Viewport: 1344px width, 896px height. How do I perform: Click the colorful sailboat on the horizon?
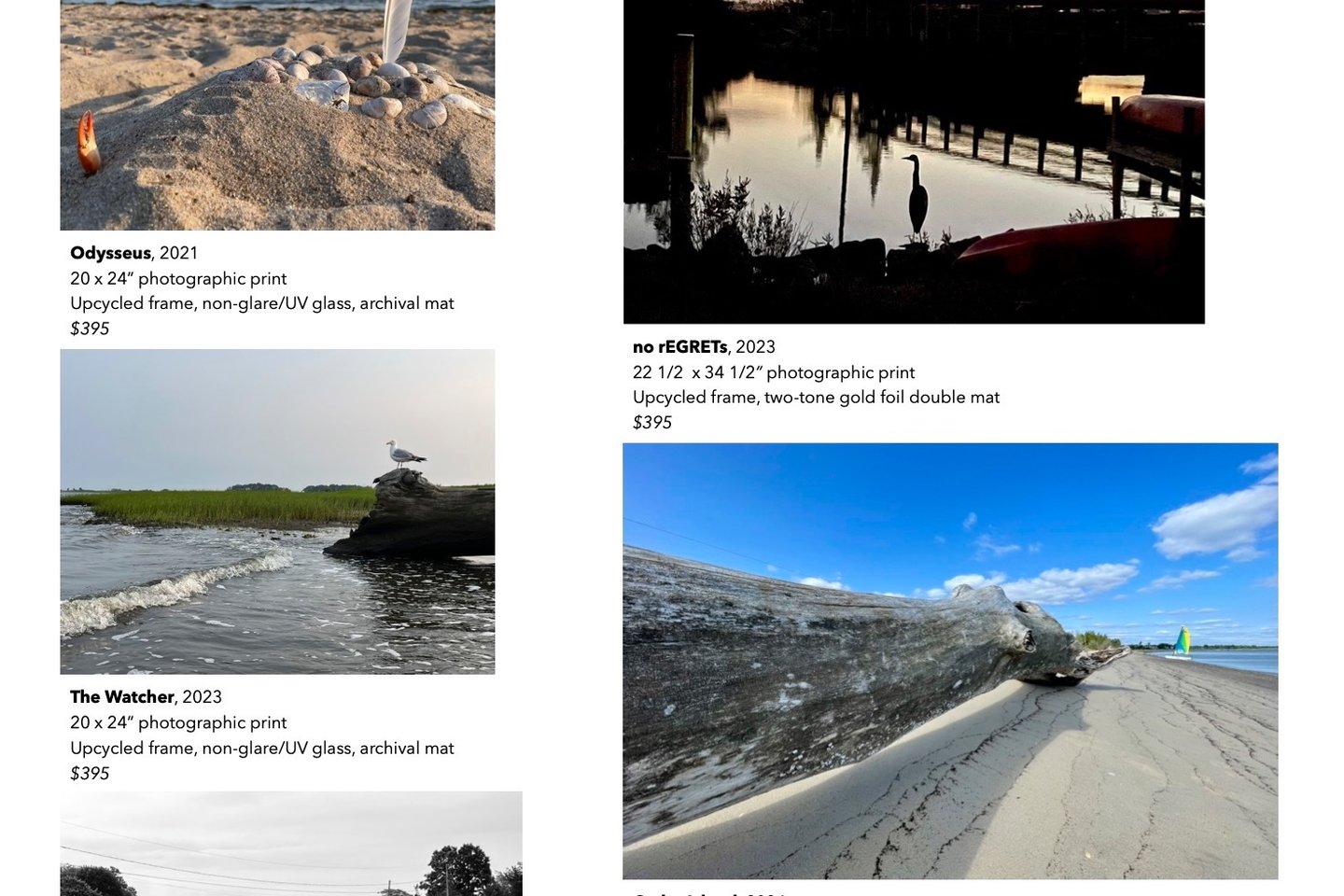[x=1182, y=641]
